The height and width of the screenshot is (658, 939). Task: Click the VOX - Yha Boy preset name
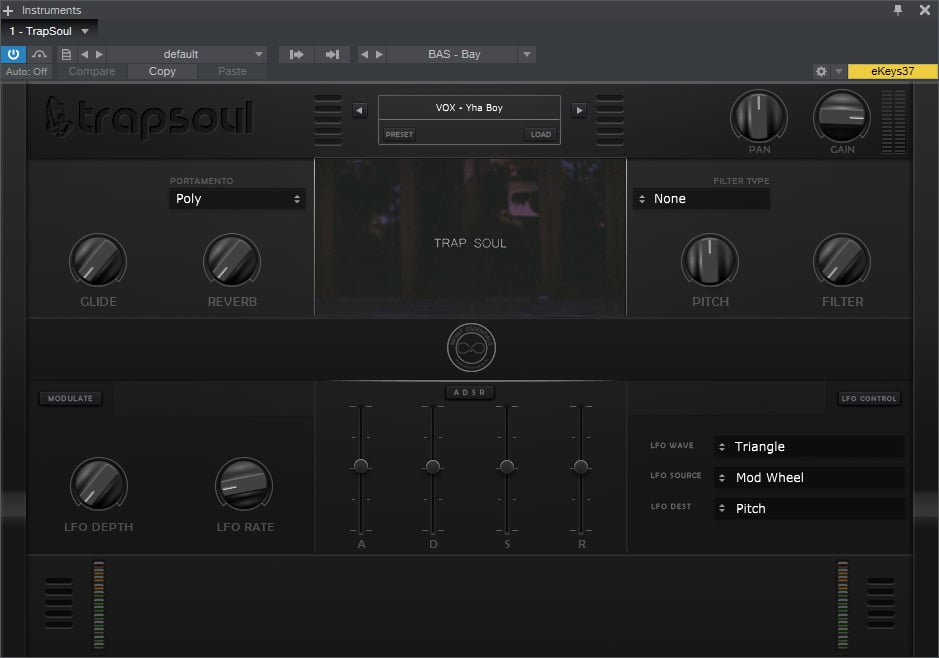pos(470,108)
